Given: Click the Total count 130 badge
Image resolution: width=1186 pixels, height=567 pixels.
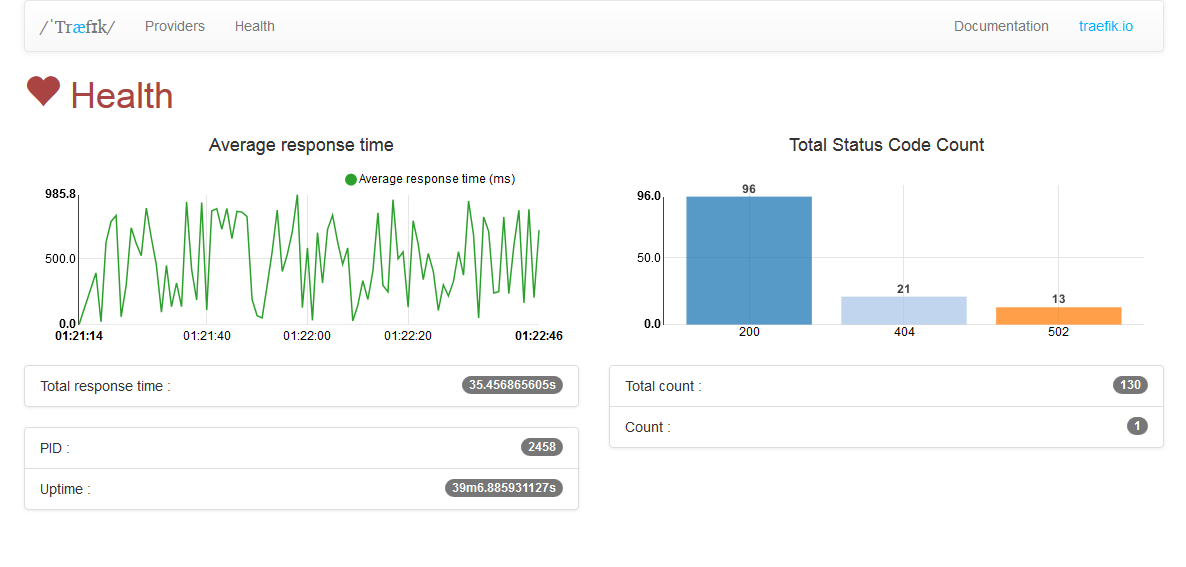Looking at the screenshot, I should click(1130, 385).
